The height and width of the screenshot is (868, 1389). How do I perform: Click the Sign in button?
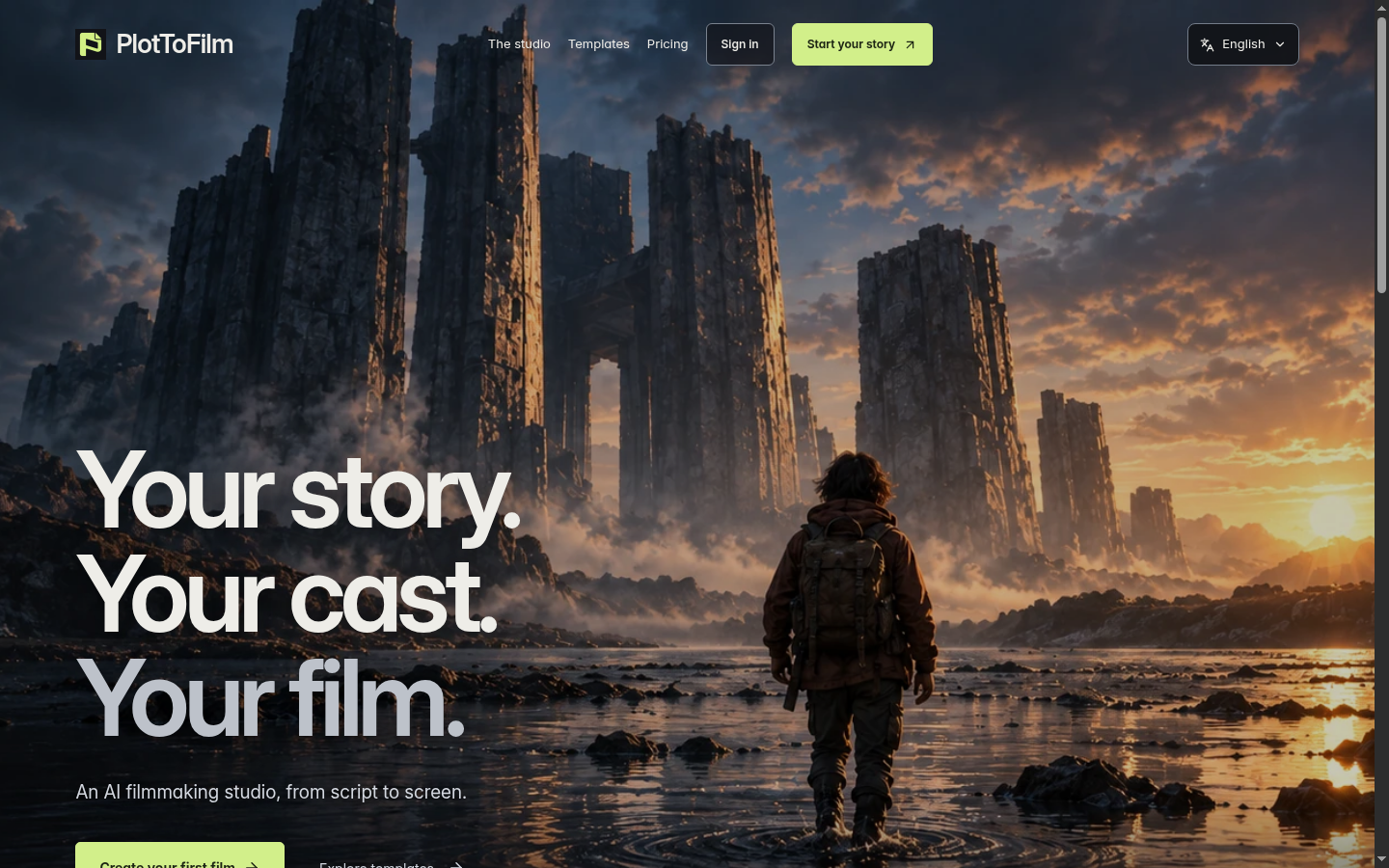pyautogui.click(x=740, y=44)
